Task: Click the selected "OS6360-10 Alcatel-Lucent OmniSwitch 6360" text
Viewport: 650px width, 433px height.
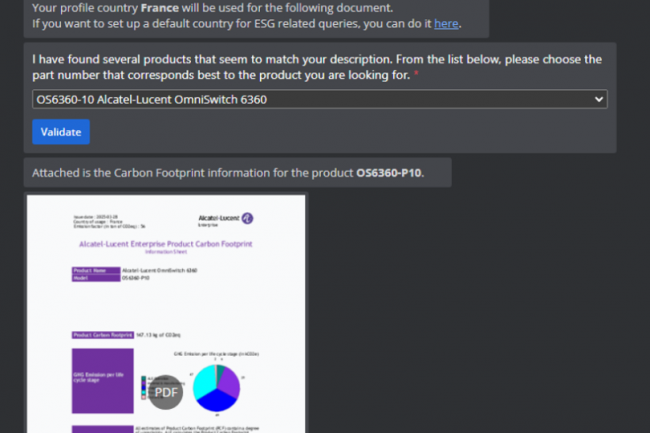Action: [151, 99]
